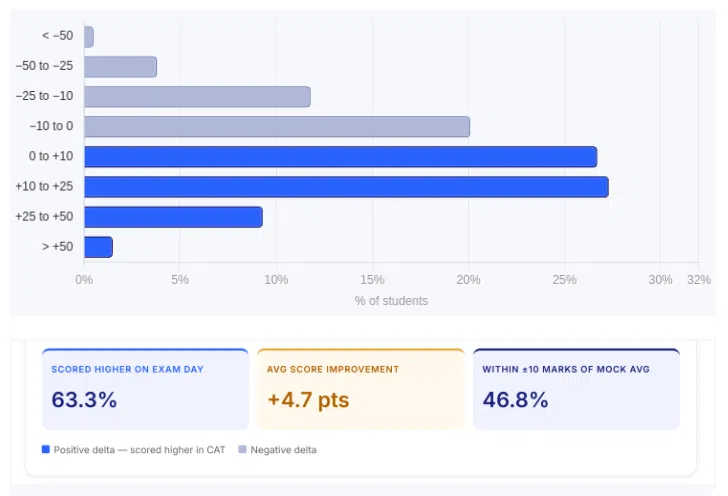Click the gray Negative delta legend swatch
The width and height of the screenshot is (728, 496).
tap(243, 450)
